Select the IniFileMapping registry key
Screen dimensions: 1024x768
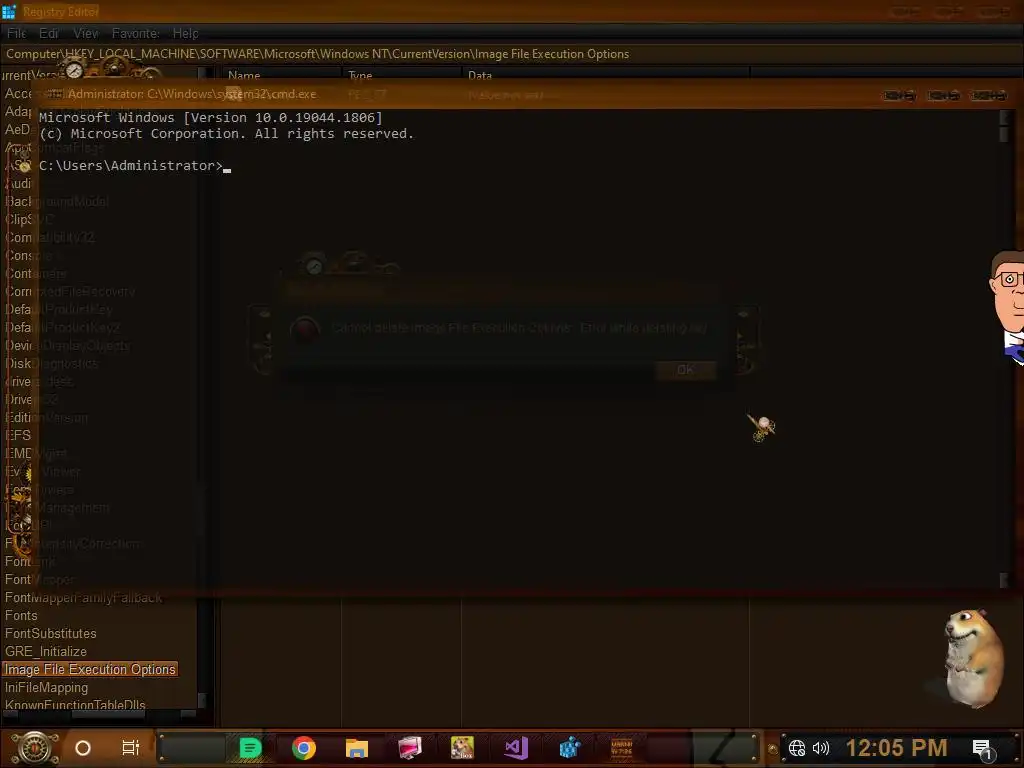pyautogui.click(x=46, y=688)
